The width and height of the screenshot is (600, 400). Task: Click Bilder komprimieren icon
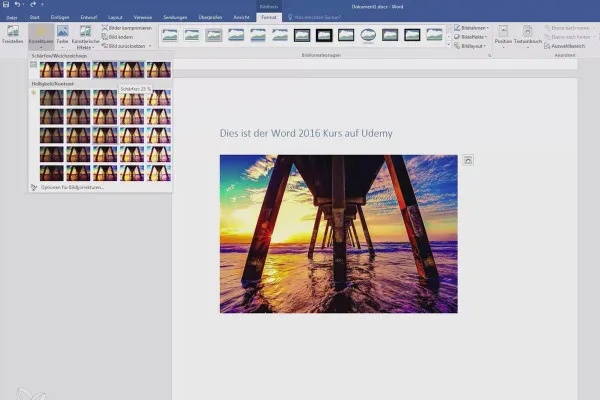coord(104,28)
